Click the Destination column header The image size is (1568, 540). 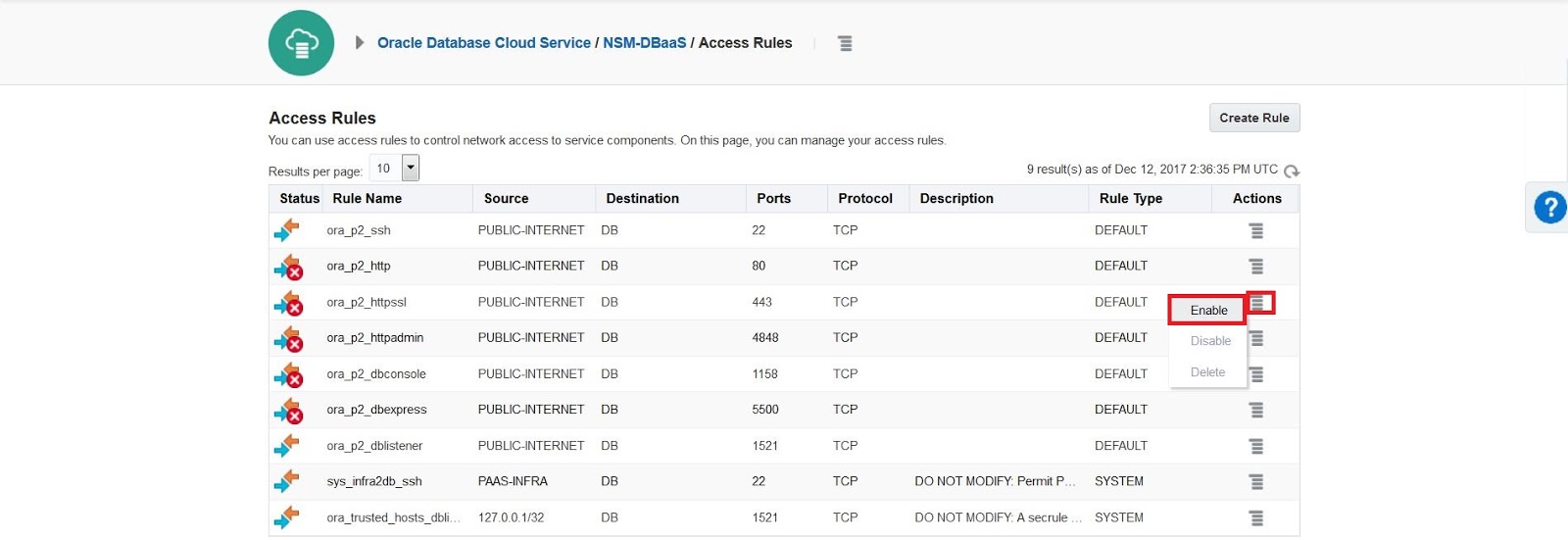point(642,198)
